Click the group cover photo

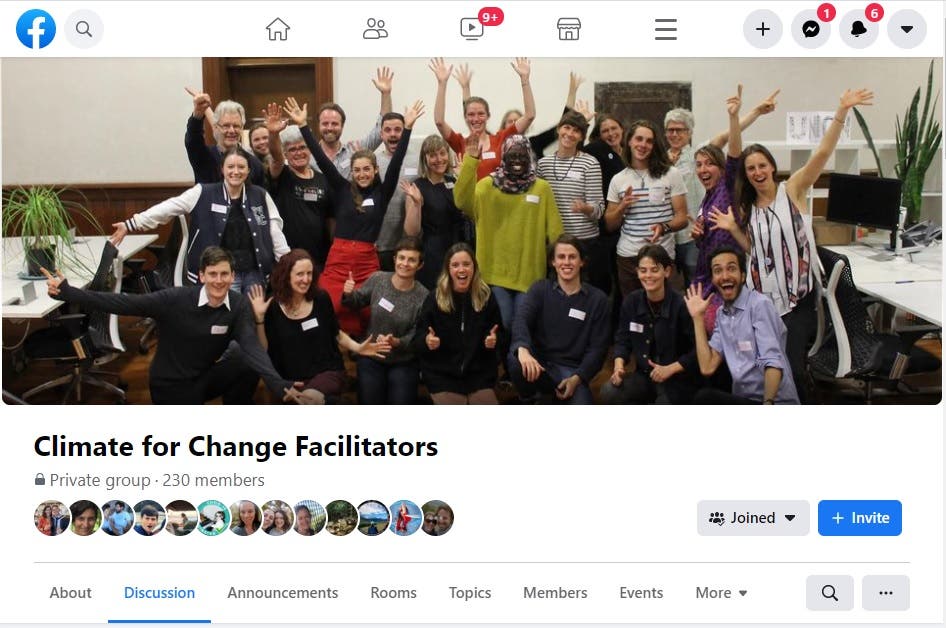pos(472,230)
